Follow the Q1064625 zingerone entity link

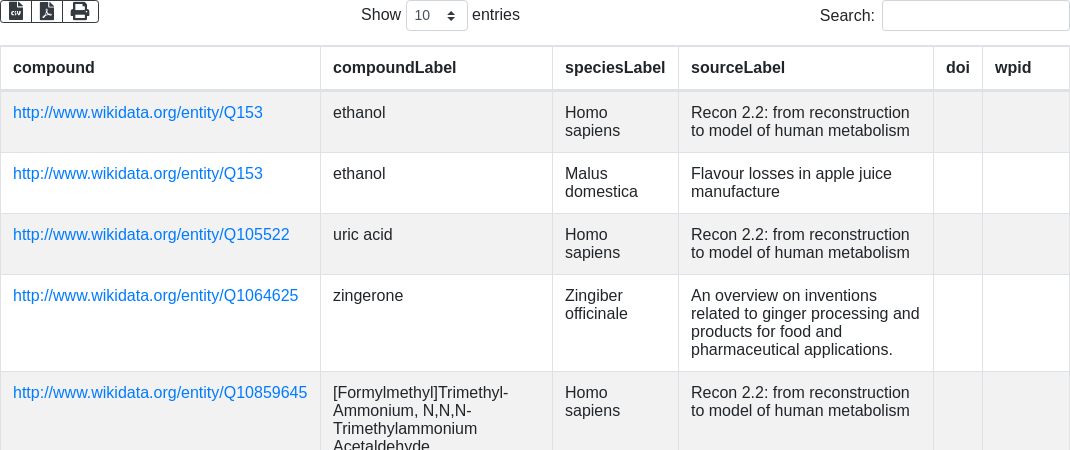[x=155, y=296]
